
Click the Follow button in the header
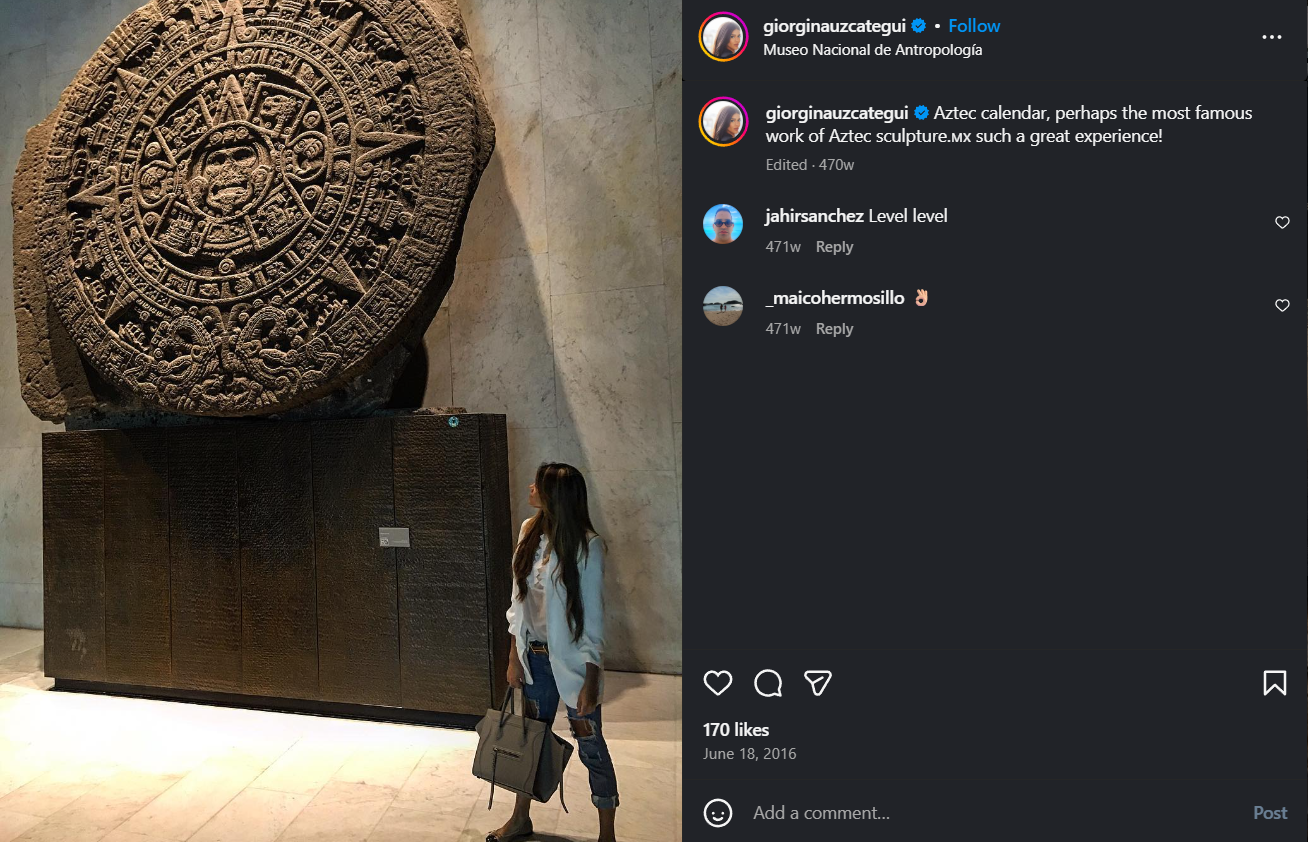tap(974, 26)
